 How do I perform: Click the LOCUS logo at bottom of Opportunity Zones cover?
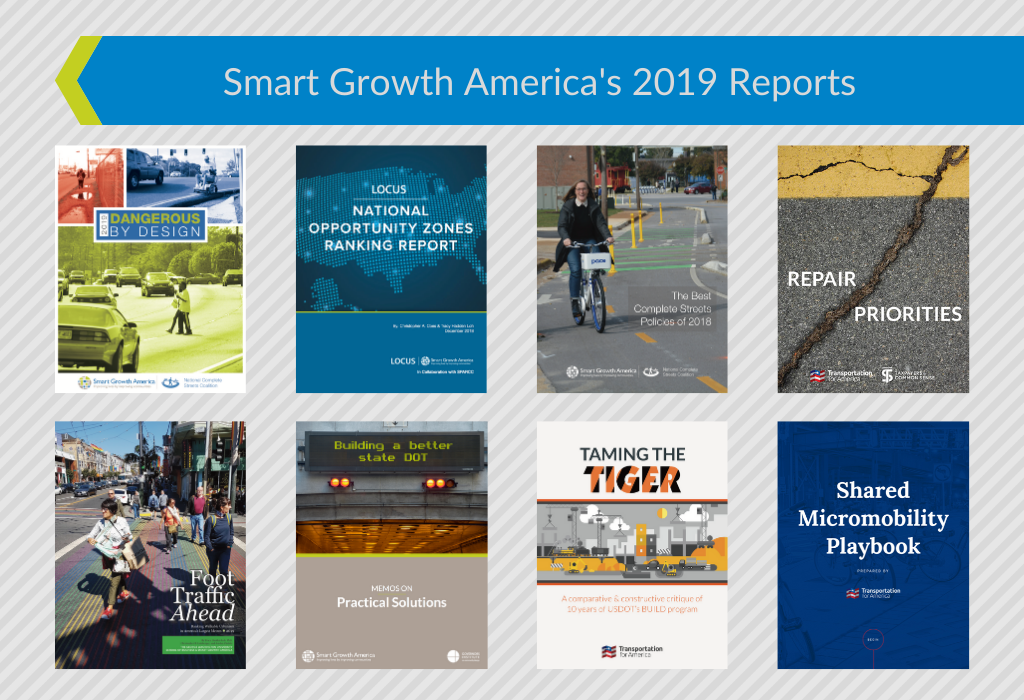point(401,360)
